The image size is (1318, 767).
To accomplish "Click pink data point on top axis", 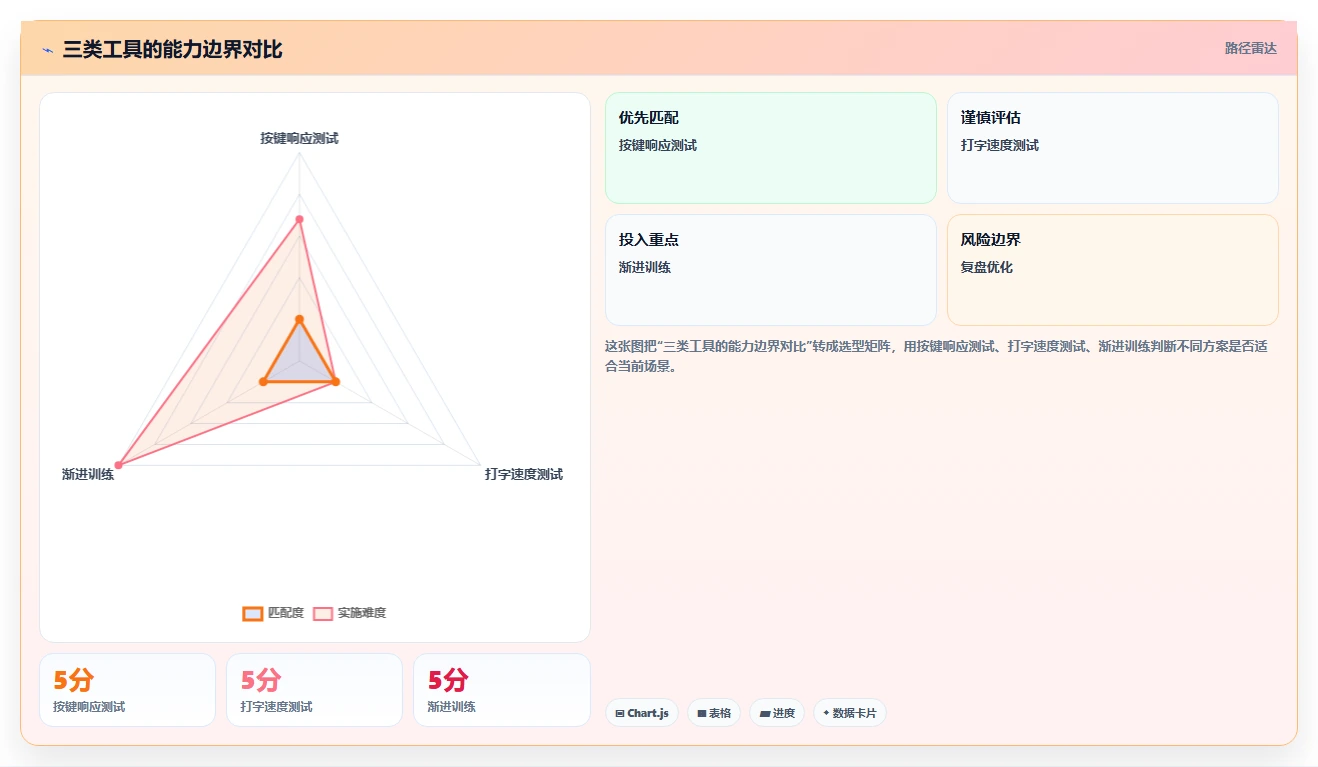I will pos(299,219).
